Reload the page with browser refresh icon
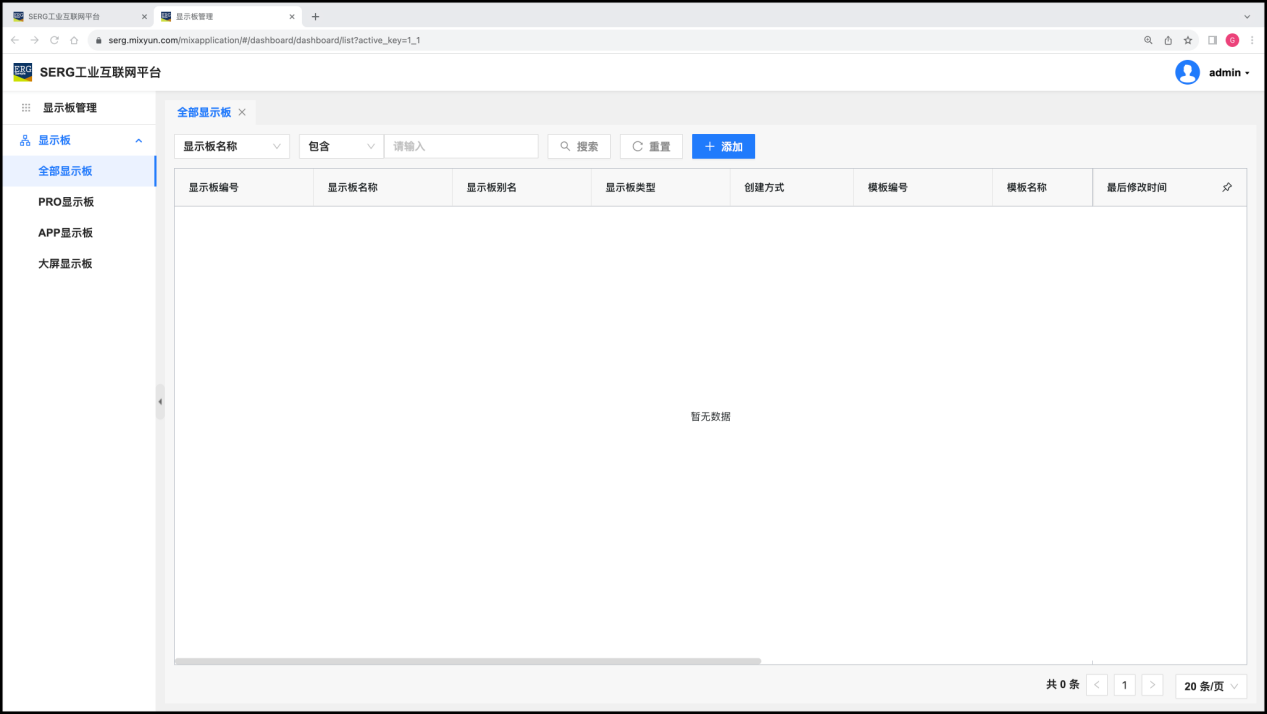 [x=54, y=40]
